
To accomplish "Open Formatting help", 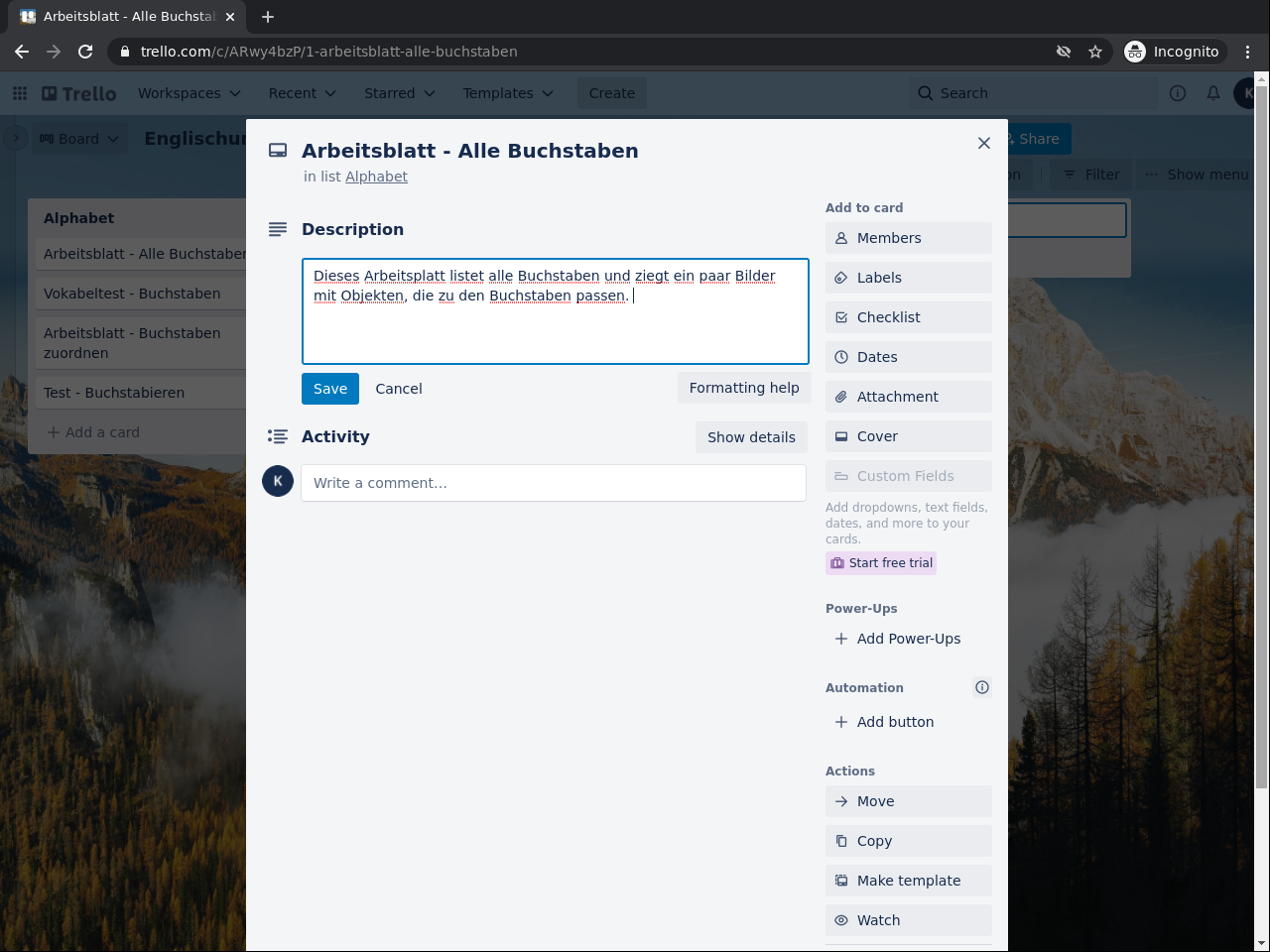I will [744, 388].
